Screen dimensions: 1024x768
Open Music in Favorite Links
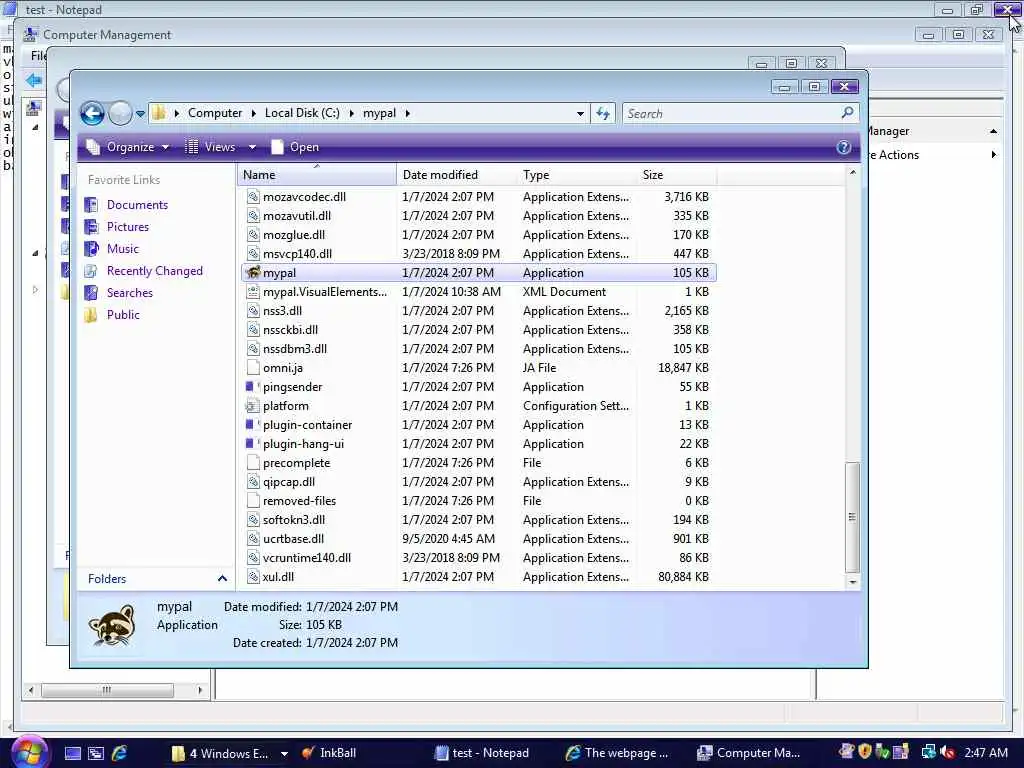click(123, 249)
